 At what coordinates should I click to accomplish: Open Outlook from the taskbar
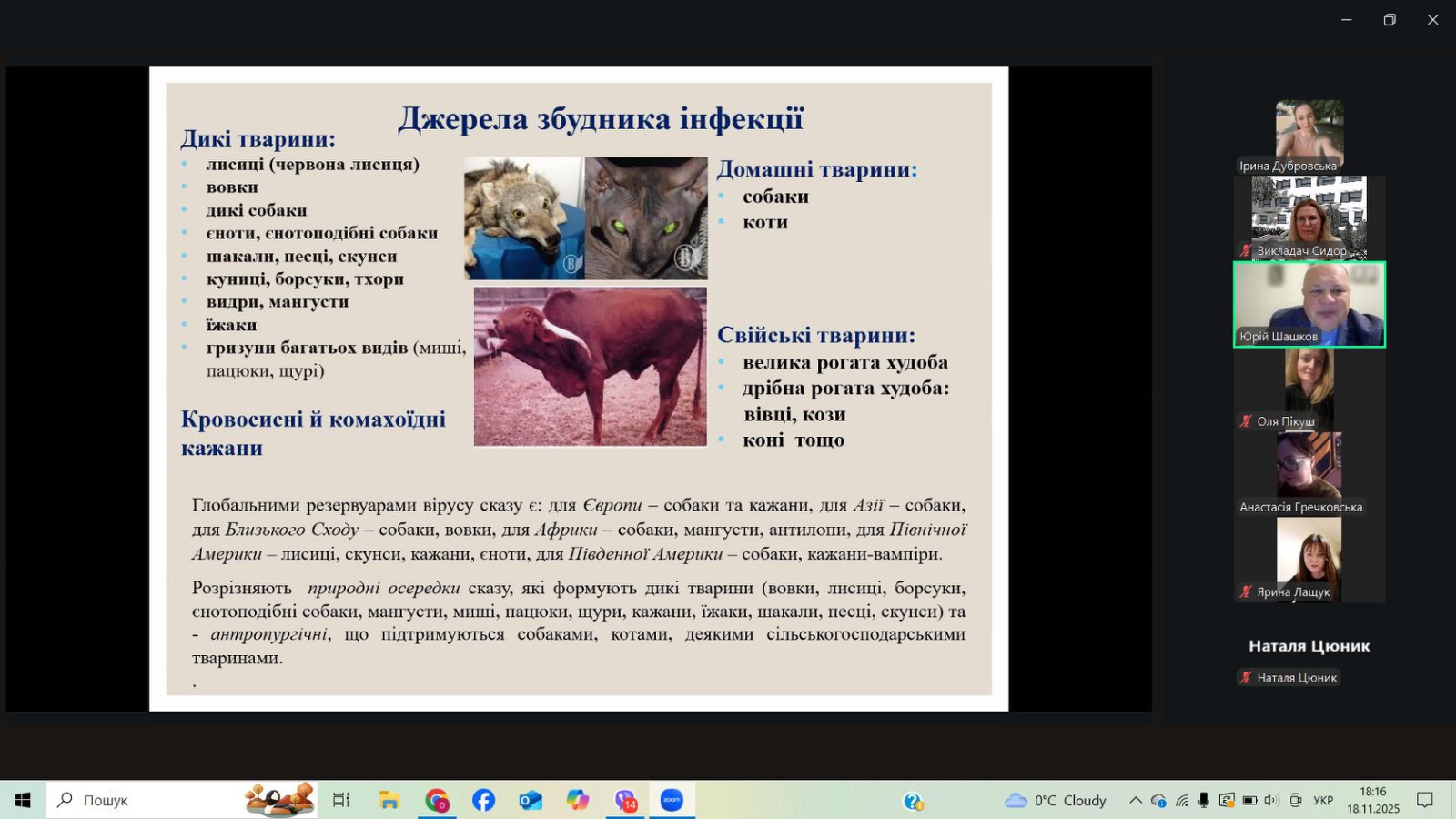[x=531, y=800]
